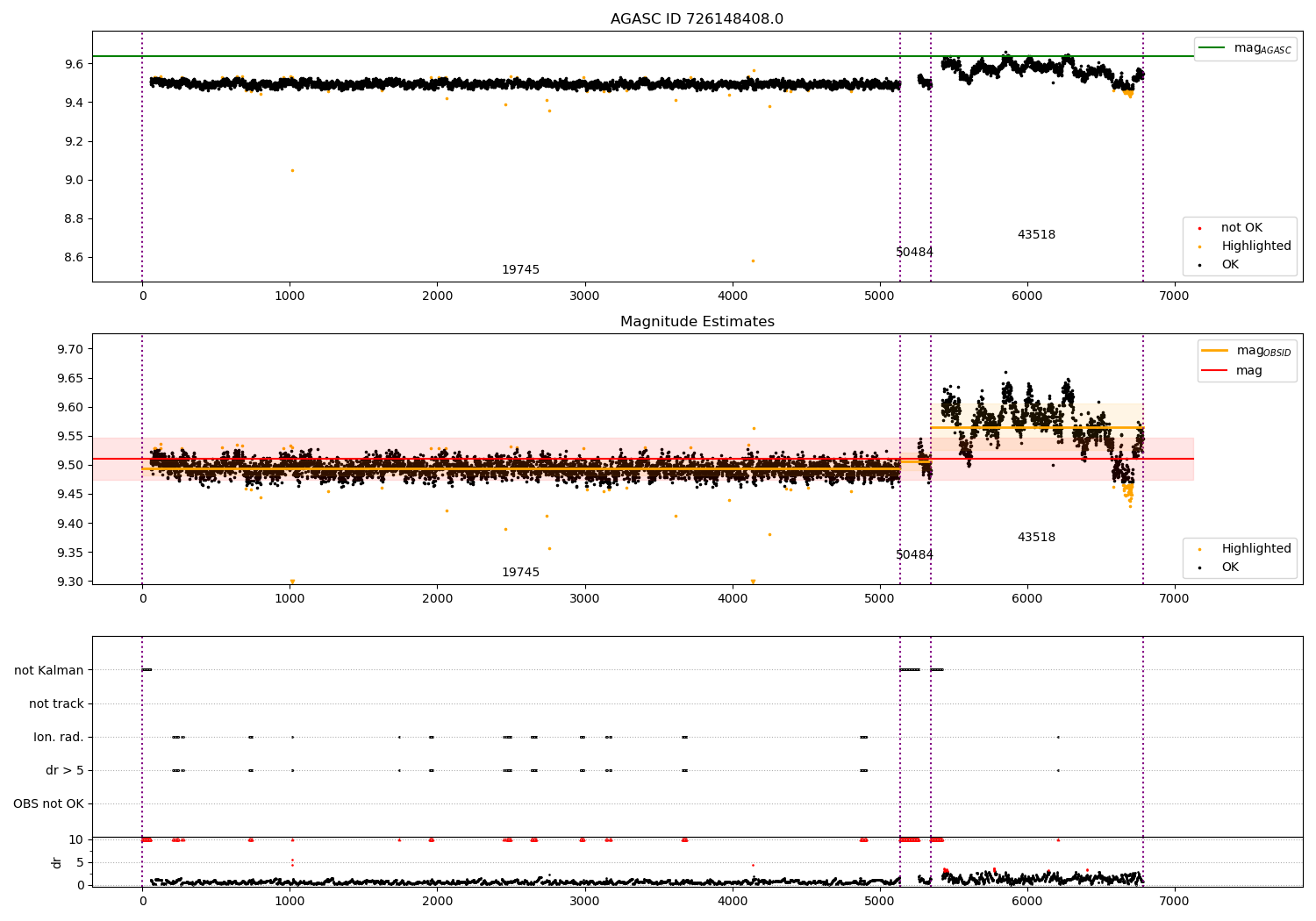This screenshot has height=921, width=1316.
Task: Click the 9.65 y-axis tick label
Action: point(70,378)
